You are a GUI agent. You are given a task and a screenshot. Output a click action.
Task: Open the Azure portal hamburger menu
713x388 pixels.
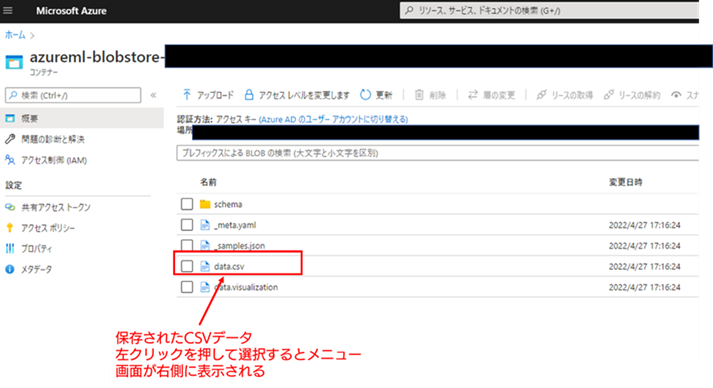click(x=8, y=10)
